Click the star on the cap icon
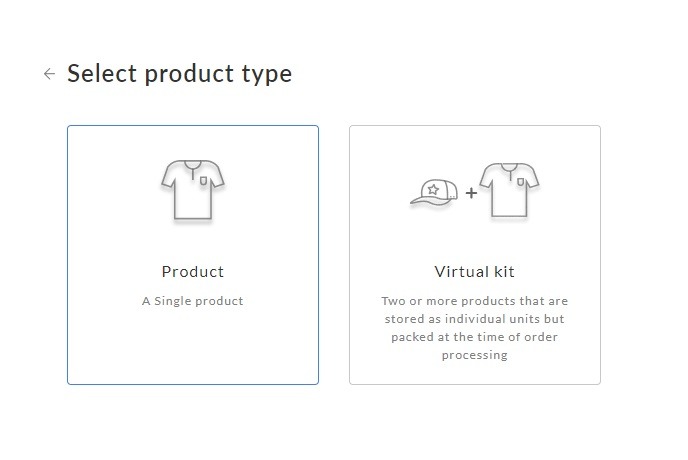This screenshot has height=460, width=688. pyautogui.click(x=433, y=189)
